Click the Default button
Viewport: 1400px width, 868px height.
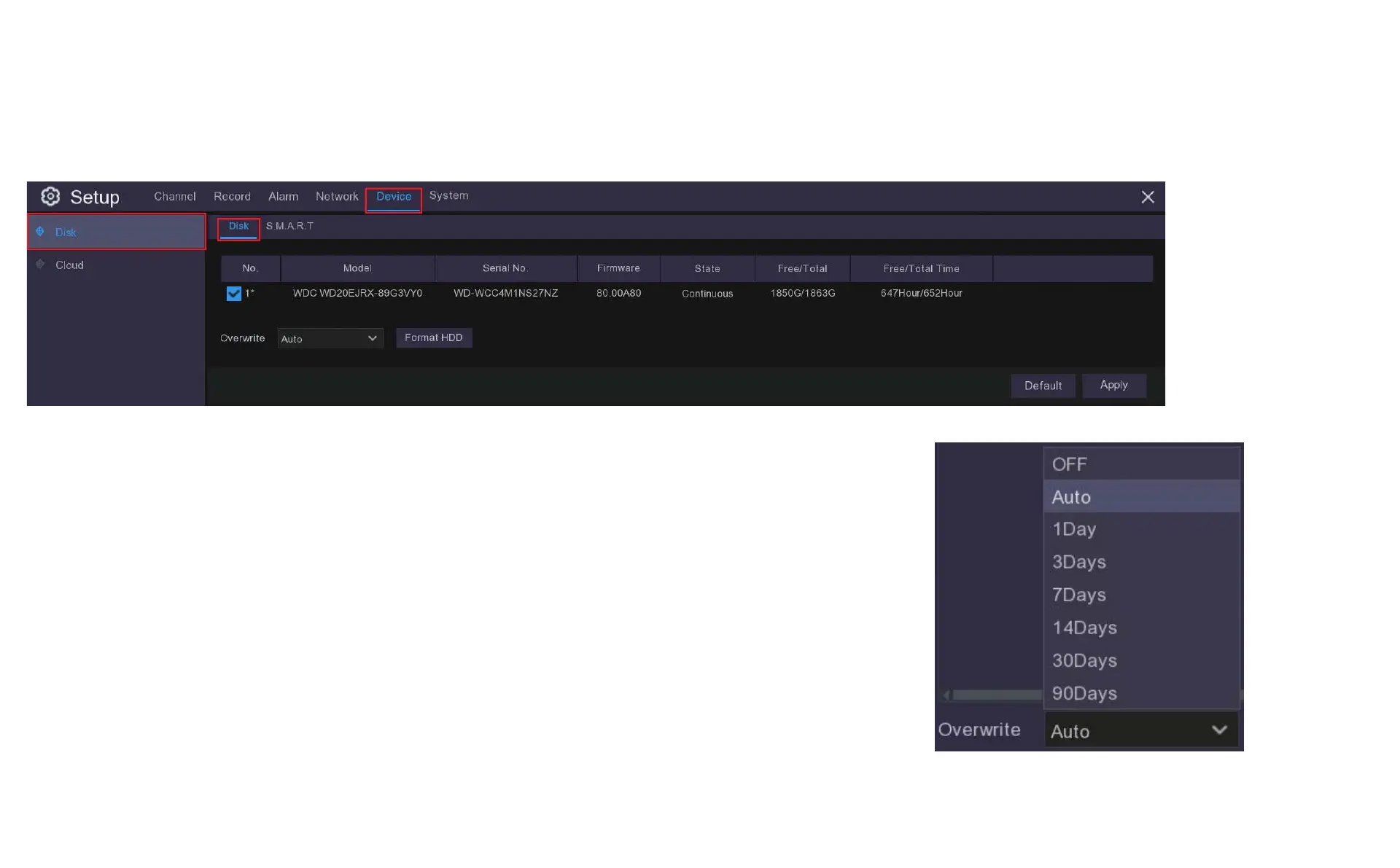click(1043, 386)
